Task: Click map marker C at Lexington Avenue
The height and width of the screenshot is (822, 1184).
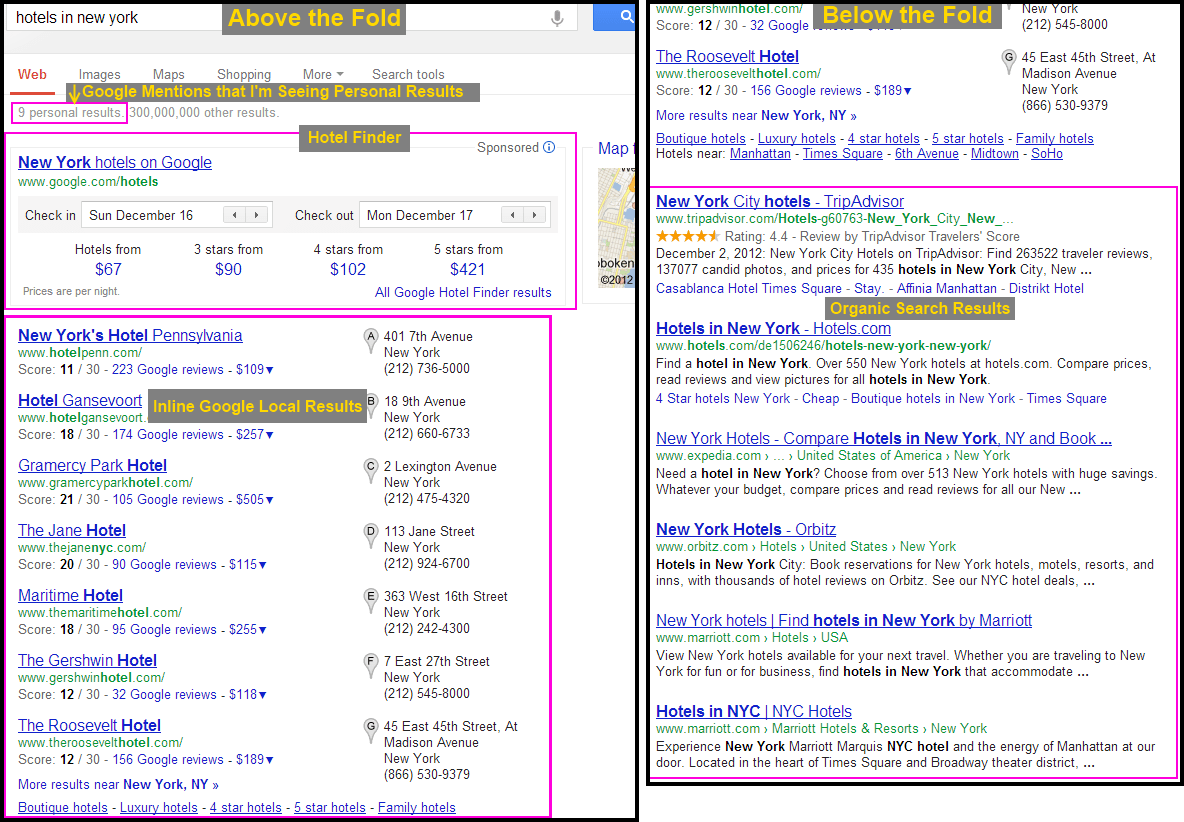Action: (x=370, y=467)
